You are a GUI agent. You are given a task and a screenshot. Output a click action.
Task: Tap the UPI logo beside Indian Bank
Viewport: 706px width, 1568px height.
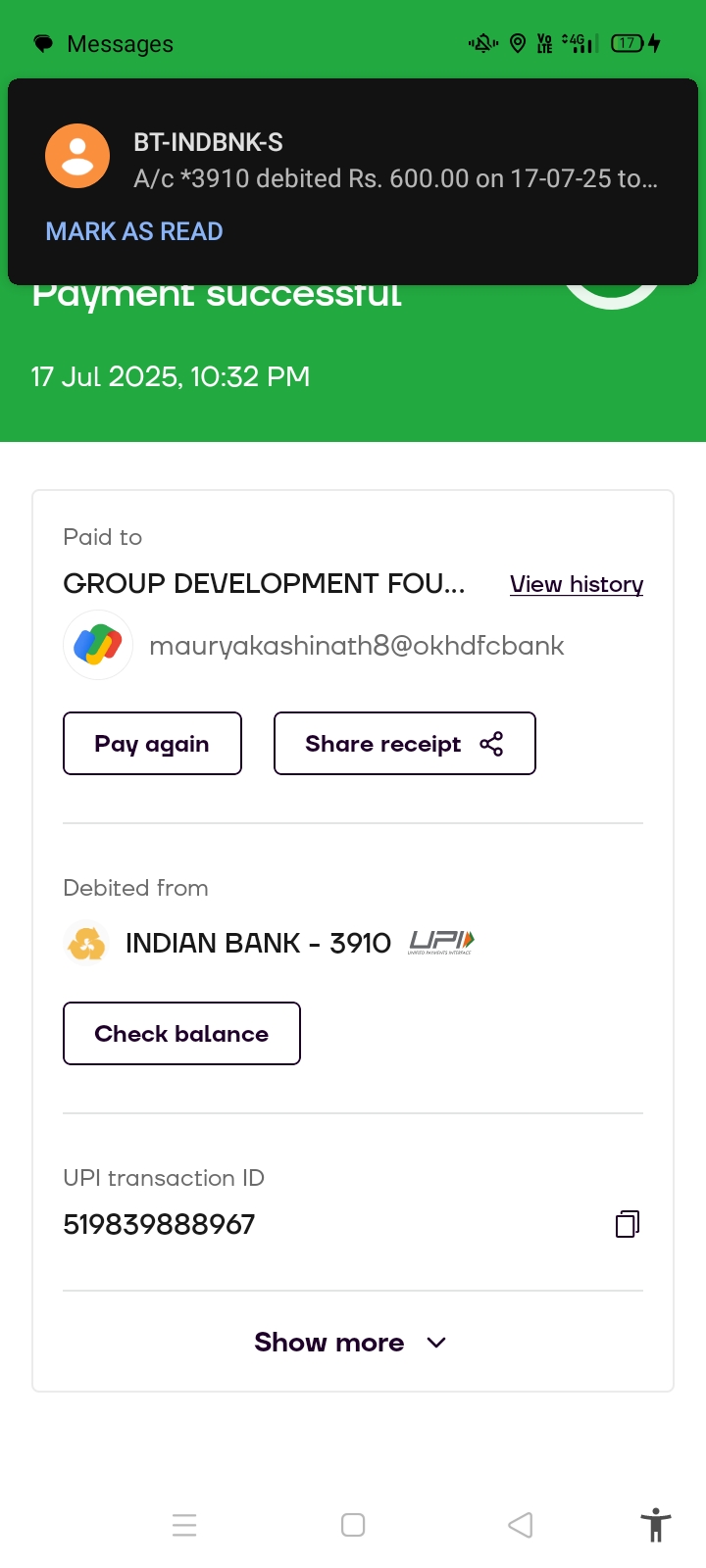pos(441,943)
